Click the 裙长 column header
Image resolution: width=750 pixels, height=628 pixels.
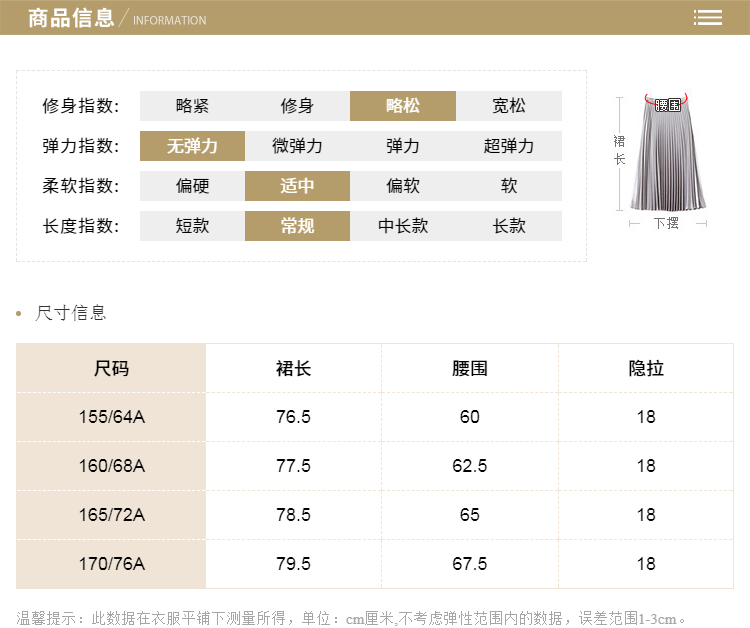click(x=293, y=369)
